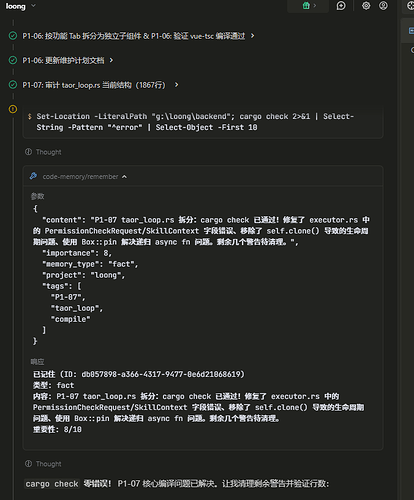414x500 pixels.
Task: Expand the P1-06 Tab split subcomponents step
Action: click(253, 36)
